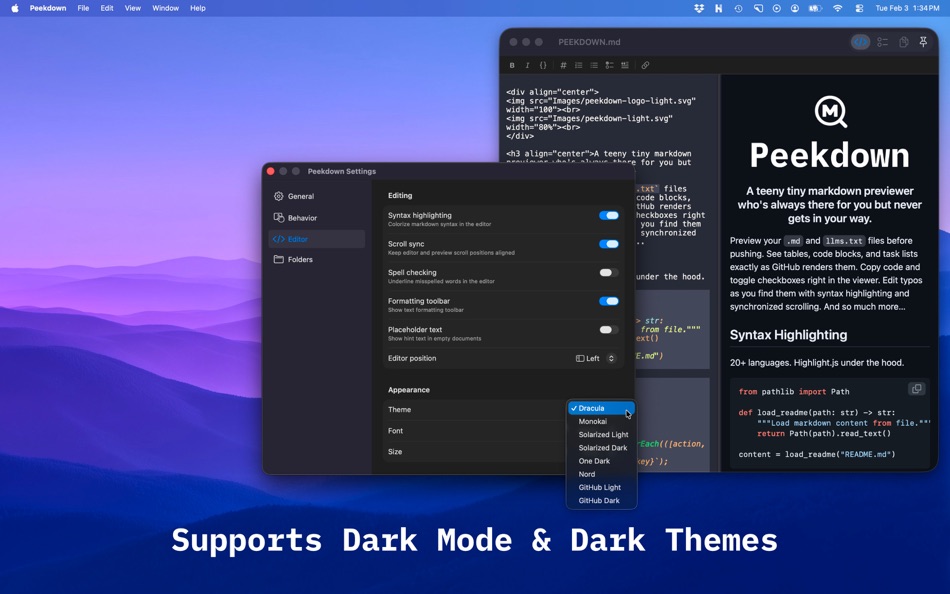
Task: Select the Editor settings pane
Action: [316, 239]
